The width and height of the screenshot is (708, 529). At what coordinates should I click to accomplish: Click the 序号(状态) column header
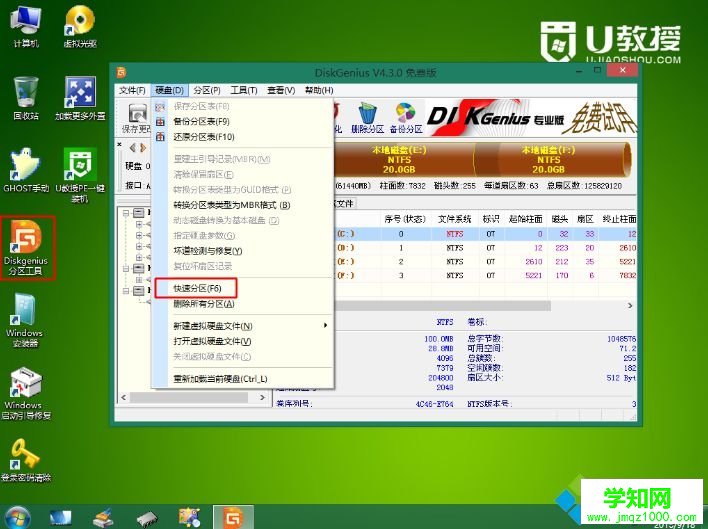tap(405, 219)
